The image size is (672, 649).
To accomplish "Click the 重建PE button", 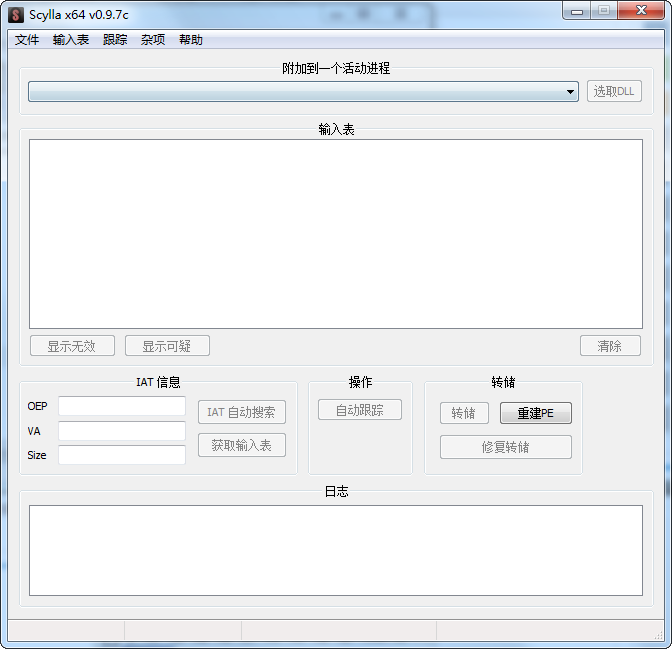I will (x=536, y=413).
